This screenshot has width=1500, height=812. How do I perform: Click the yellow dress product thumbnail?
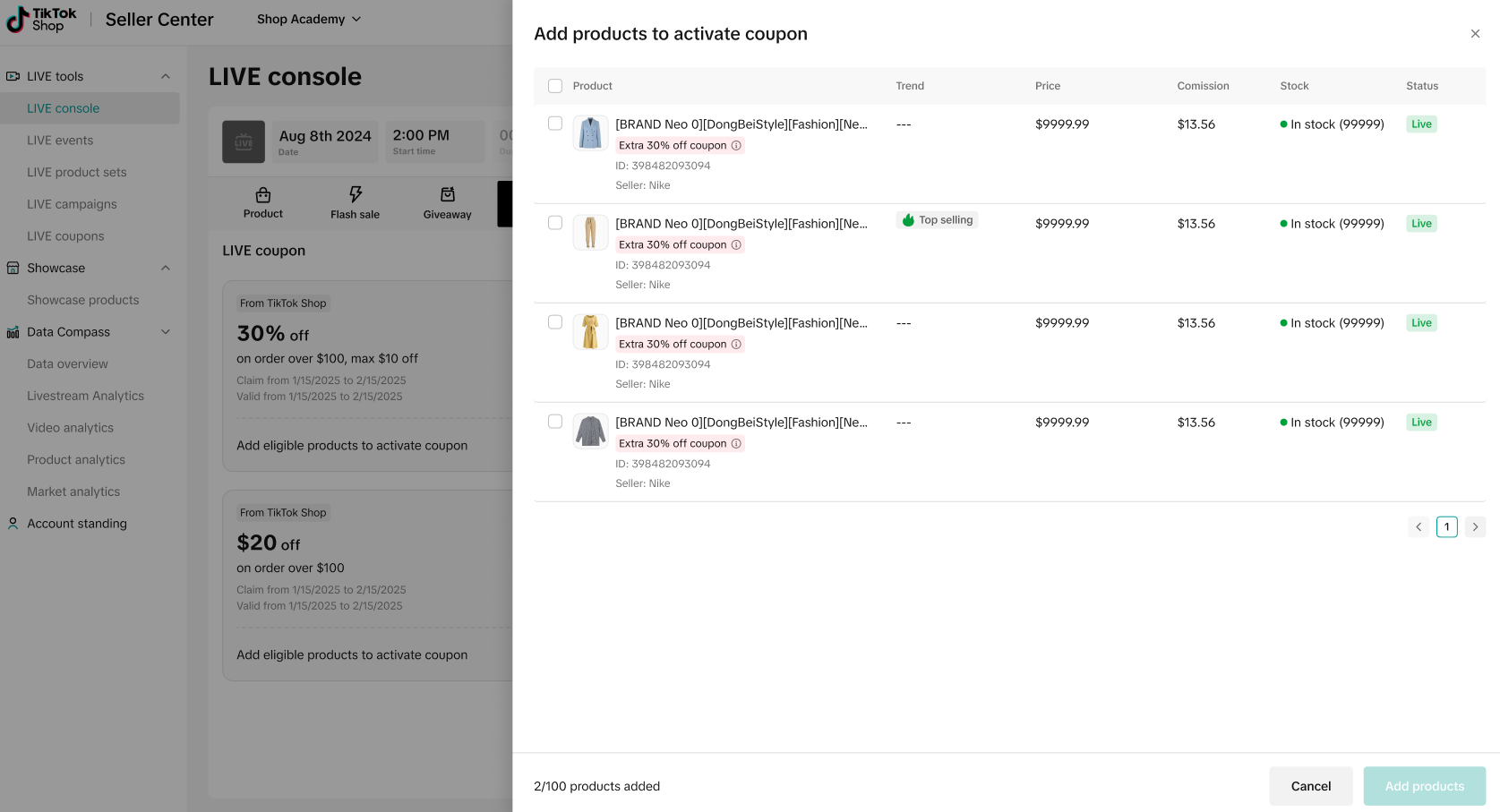590,332
